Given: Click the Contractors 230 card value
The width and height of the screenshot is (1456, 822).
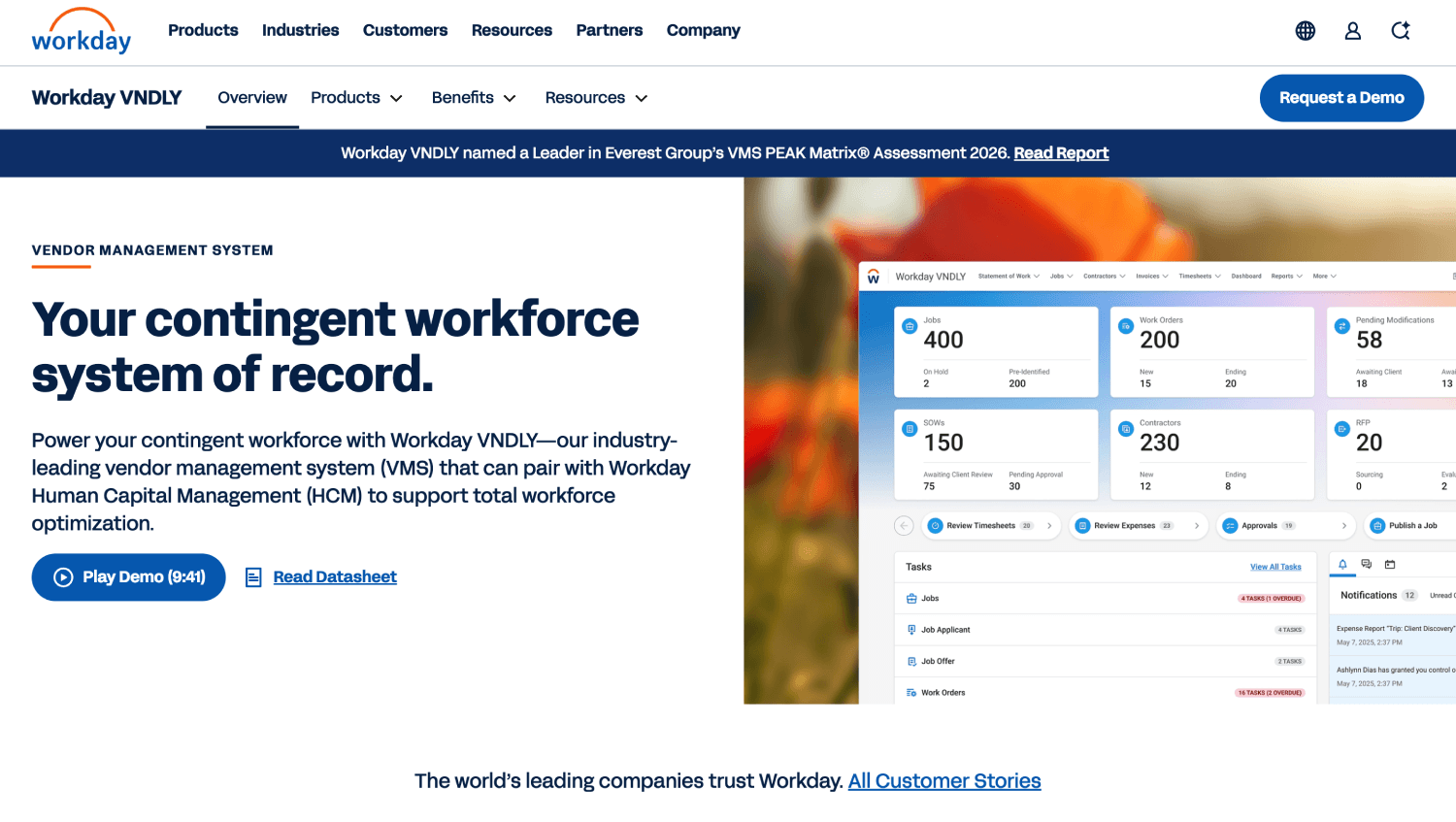Looking at the screenshot, I should click(x=1160, y=443).
